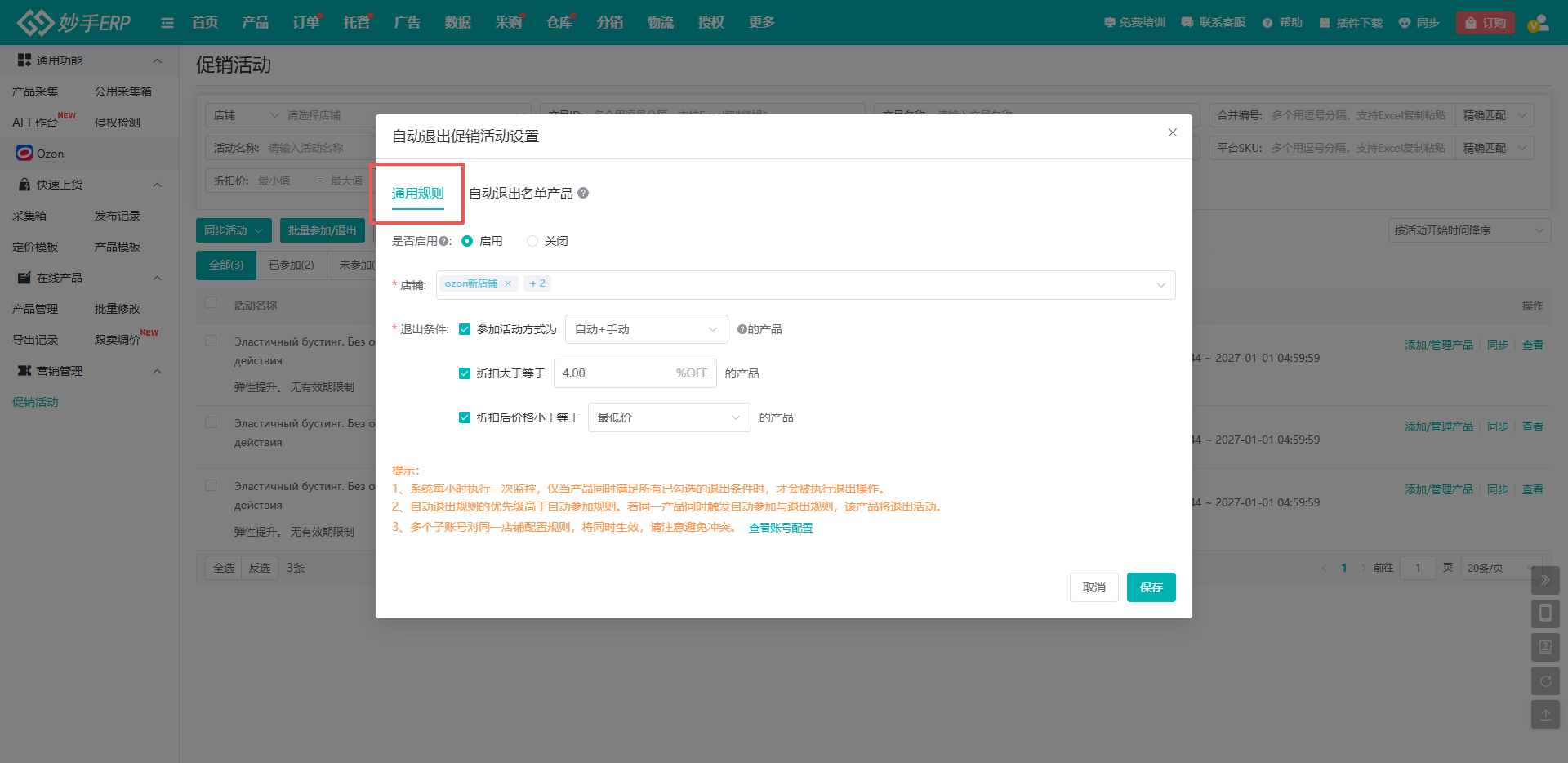The height and width of the screenshot is (763, 1568).
Task: Click the hamburger menu icon in header
Action: click(167, 23)
